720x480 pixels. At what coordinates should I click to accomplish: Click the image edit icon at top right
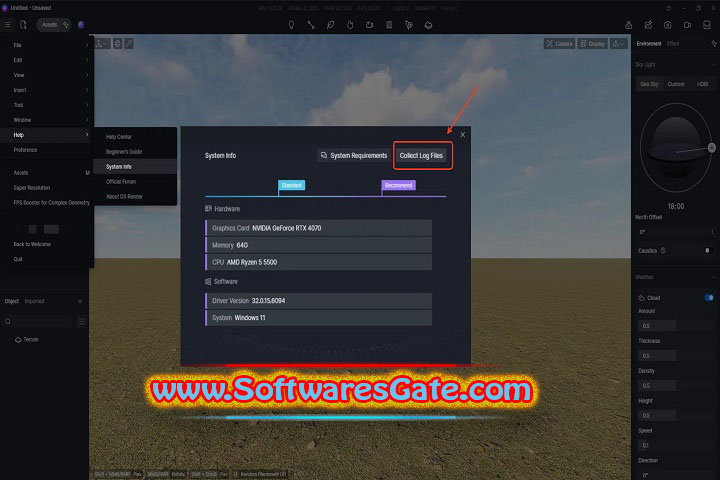coord(648,25)
